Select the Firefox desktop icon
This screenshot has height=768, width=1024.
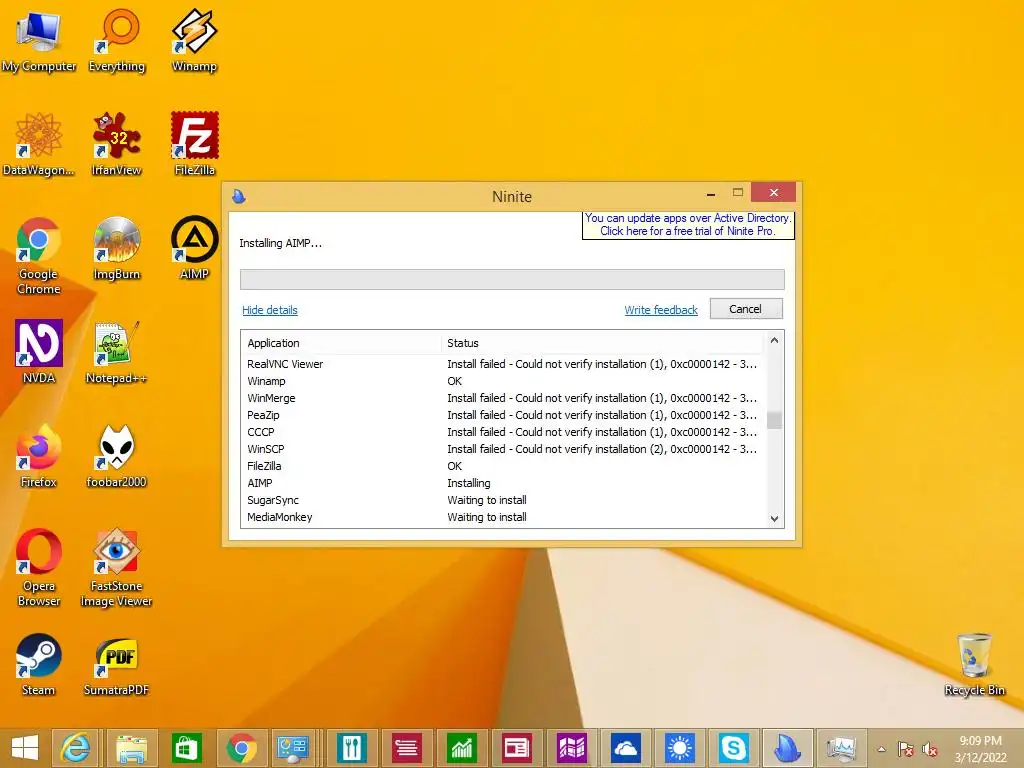pyautogui.click(x=39, y=456)
